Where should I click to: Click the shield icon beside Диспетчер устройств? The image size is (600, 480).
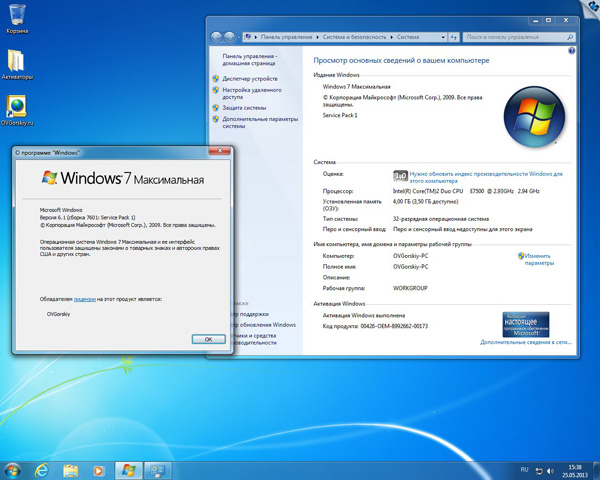[215, 78]
